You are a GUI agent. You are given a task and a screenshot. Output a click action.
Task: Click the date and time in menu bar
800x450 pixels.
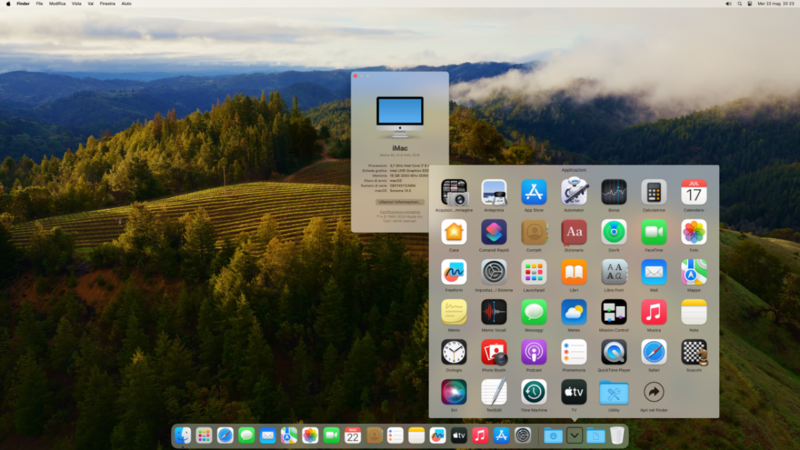click(776, 4)
